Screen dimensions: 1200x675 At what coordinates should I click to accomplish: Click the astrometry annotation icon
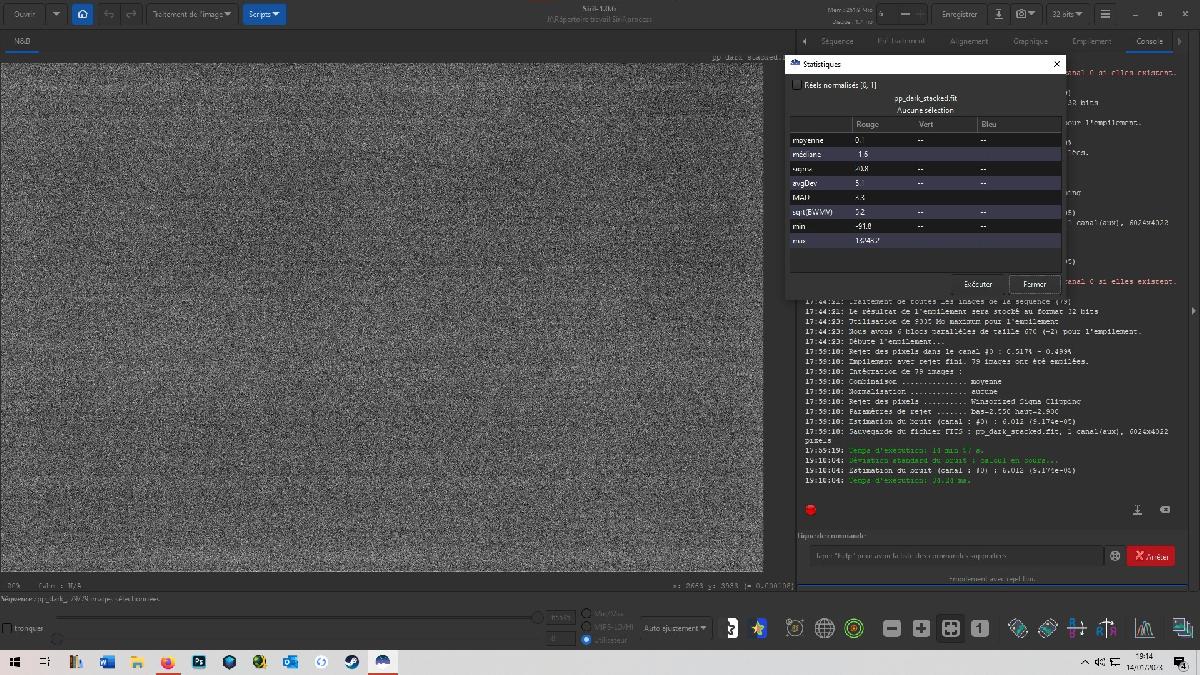(795, 628)
